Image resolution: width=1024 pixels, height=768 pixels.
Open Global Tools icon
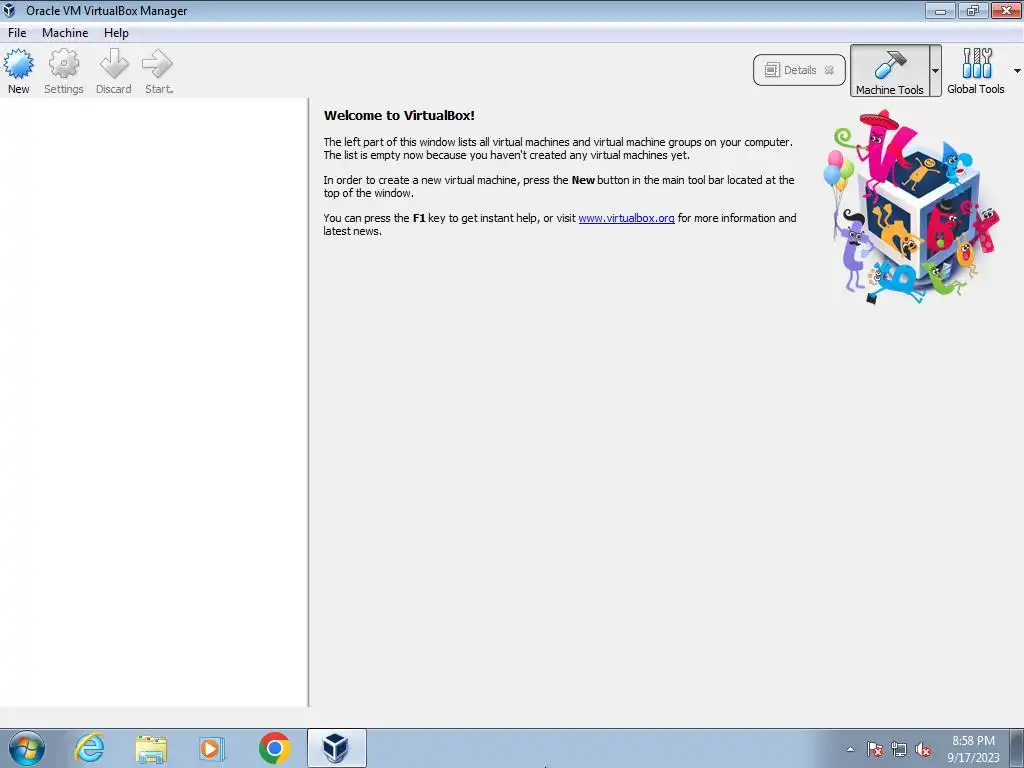tap(976, 71)
